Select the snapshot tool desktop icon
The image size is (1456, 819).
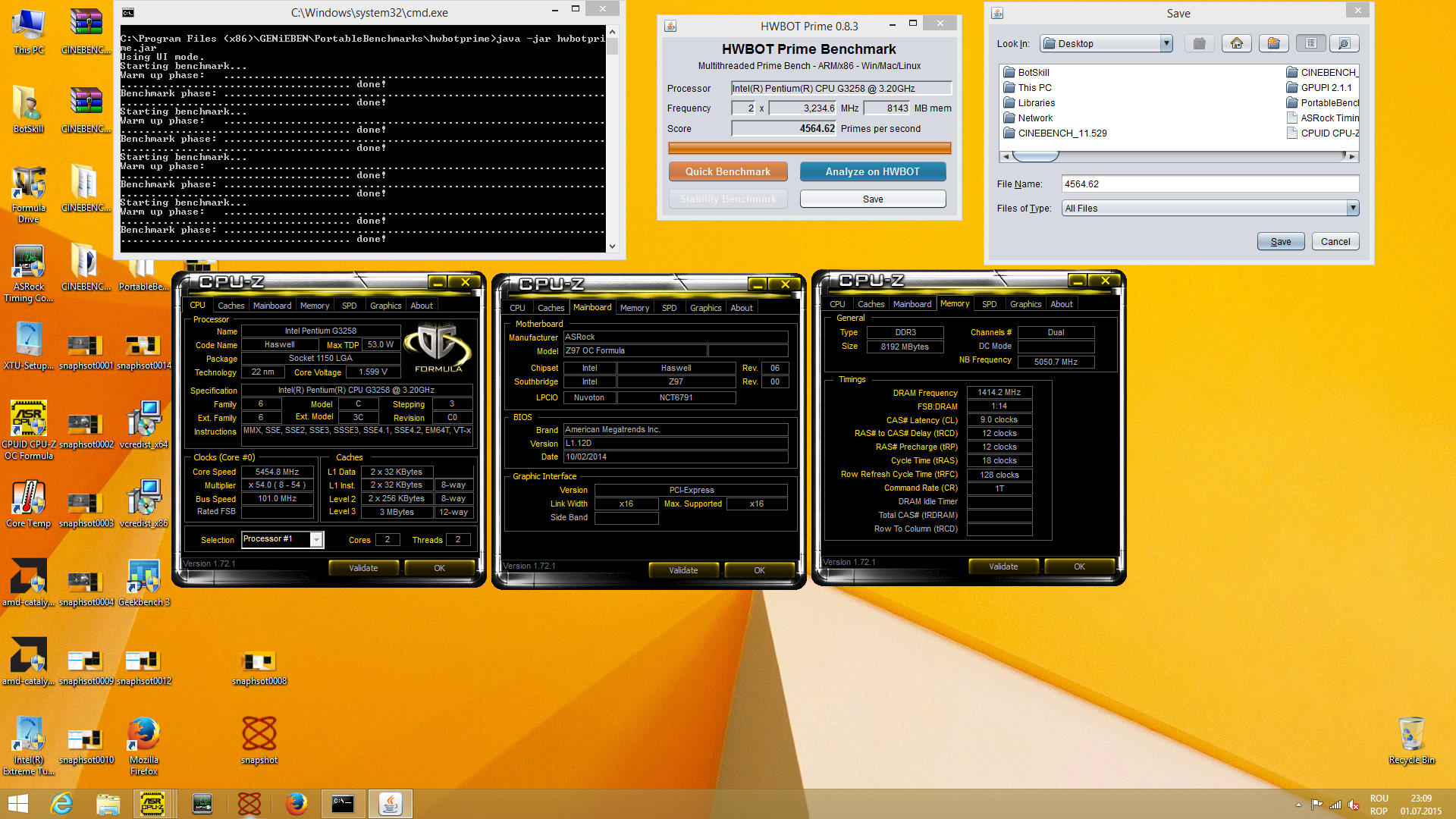(259, 740)
